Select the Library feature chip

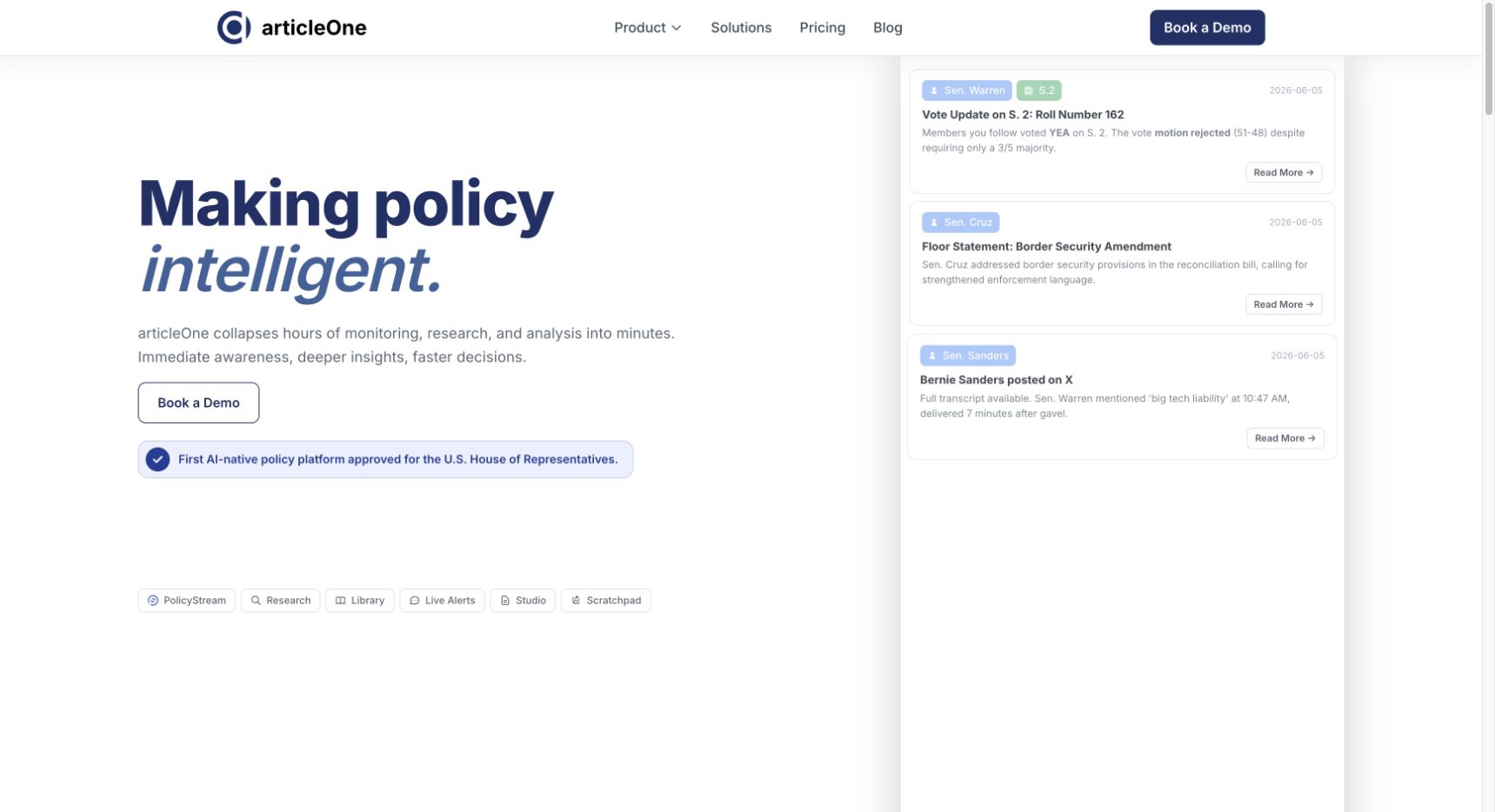tap(359, 601)
